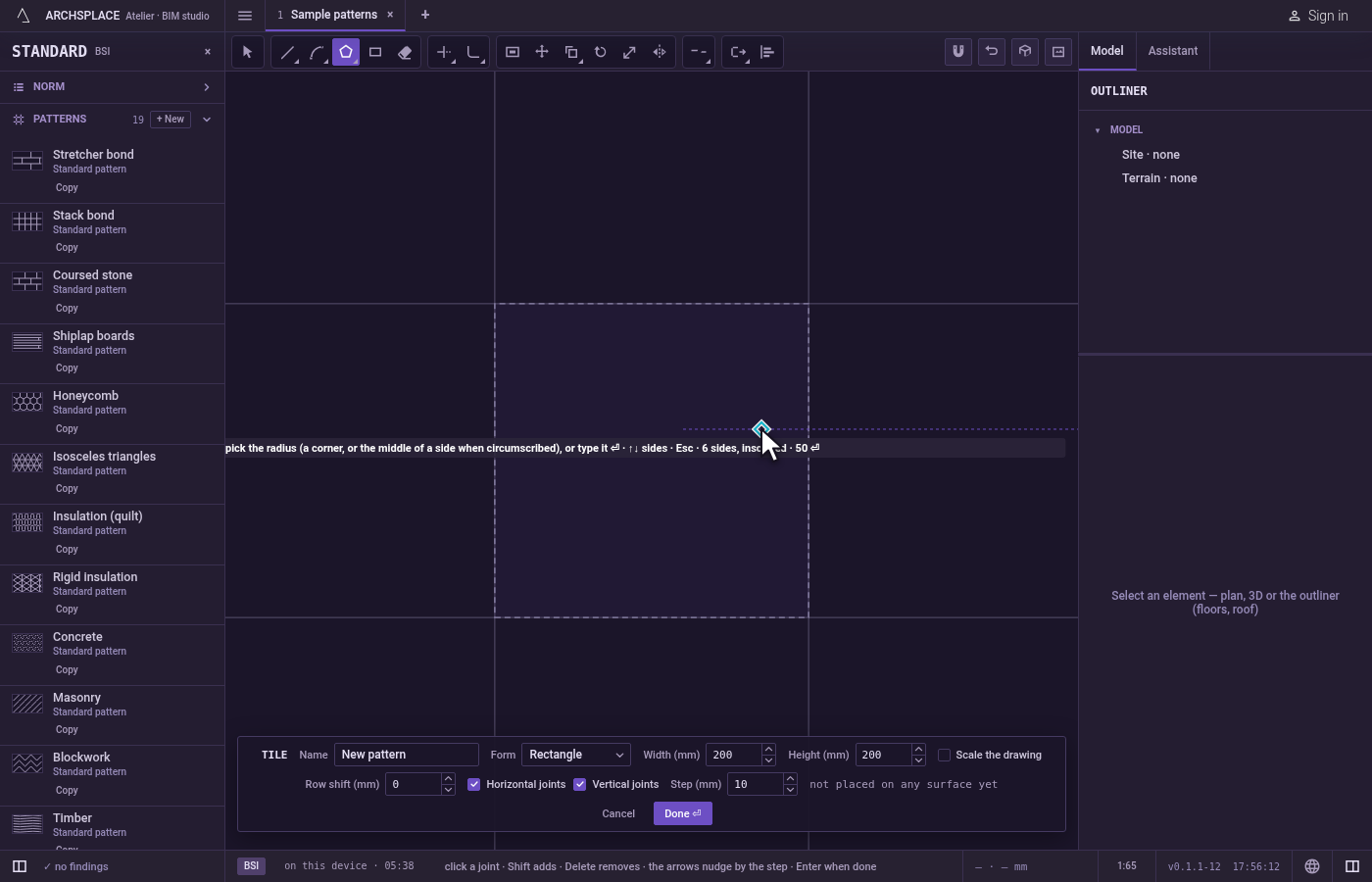Choose the Mirror/flip tool
Viewport: 1372px width, 882px height.
click(660, 52)
